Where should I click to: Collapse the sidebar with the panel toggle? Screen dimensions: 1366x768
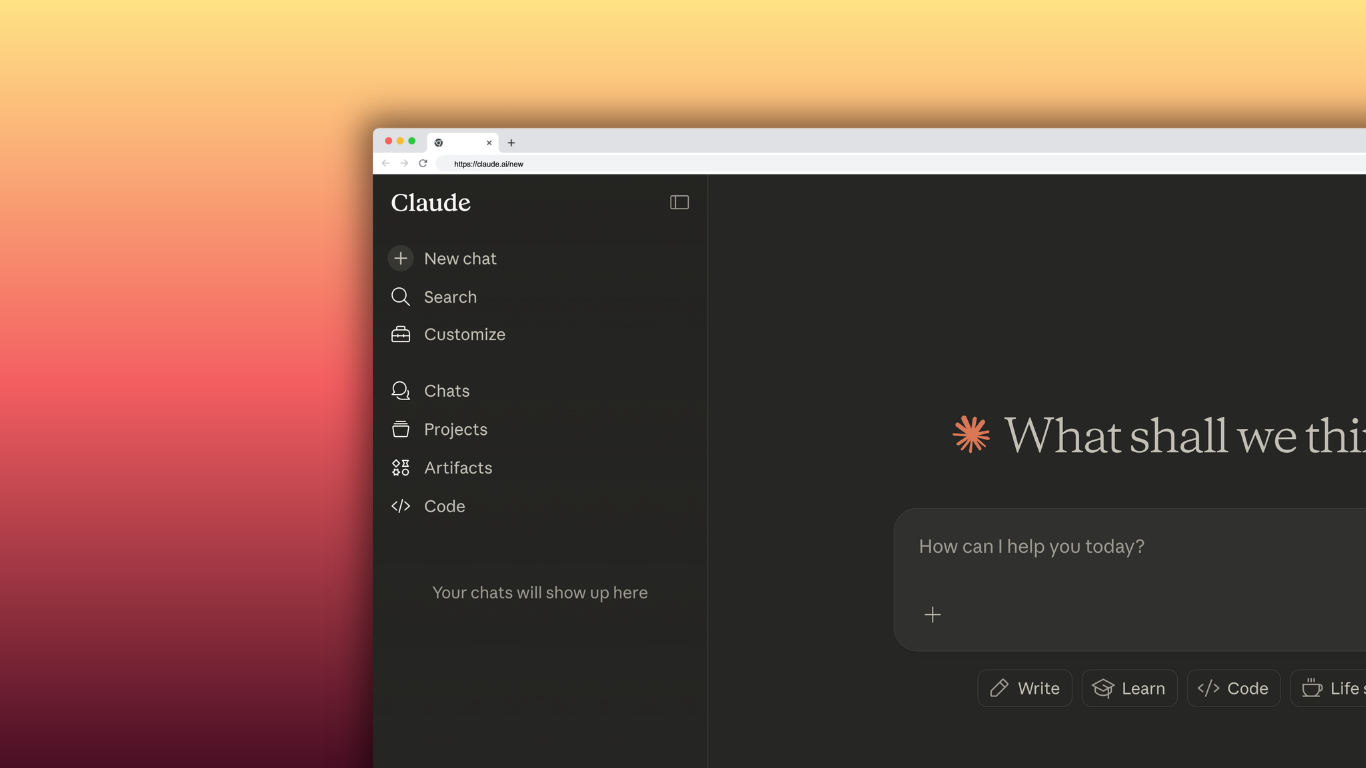(679, 203)
